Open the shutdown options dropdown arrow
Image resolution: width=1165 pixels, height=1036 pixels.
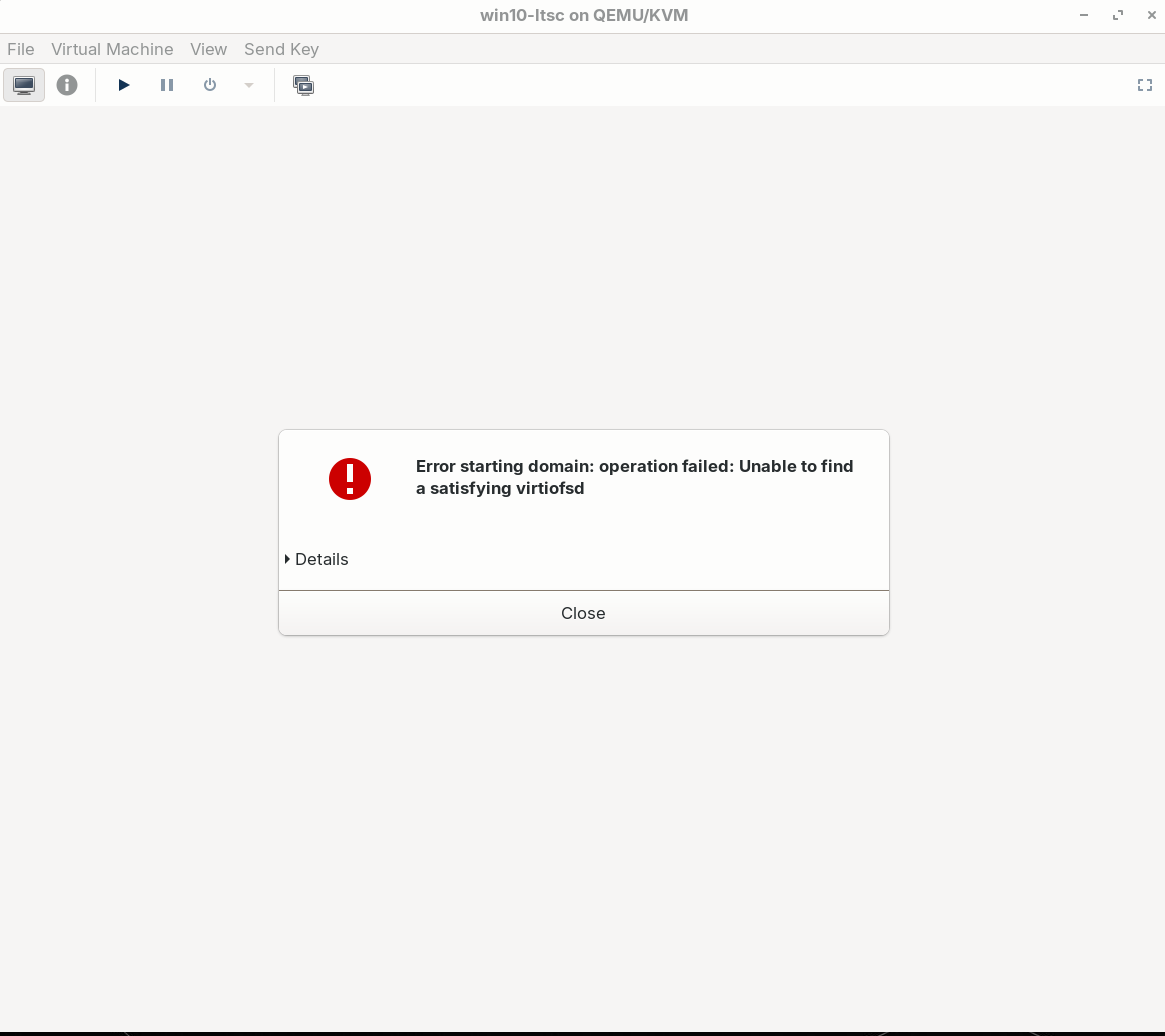click(x=249, y=85)
